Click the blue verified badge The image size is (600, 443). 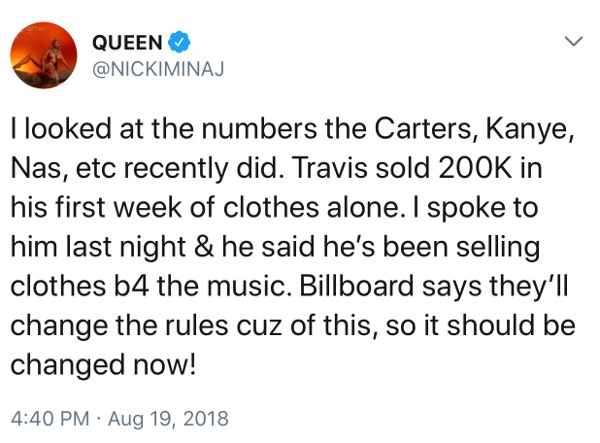point(179,42)
